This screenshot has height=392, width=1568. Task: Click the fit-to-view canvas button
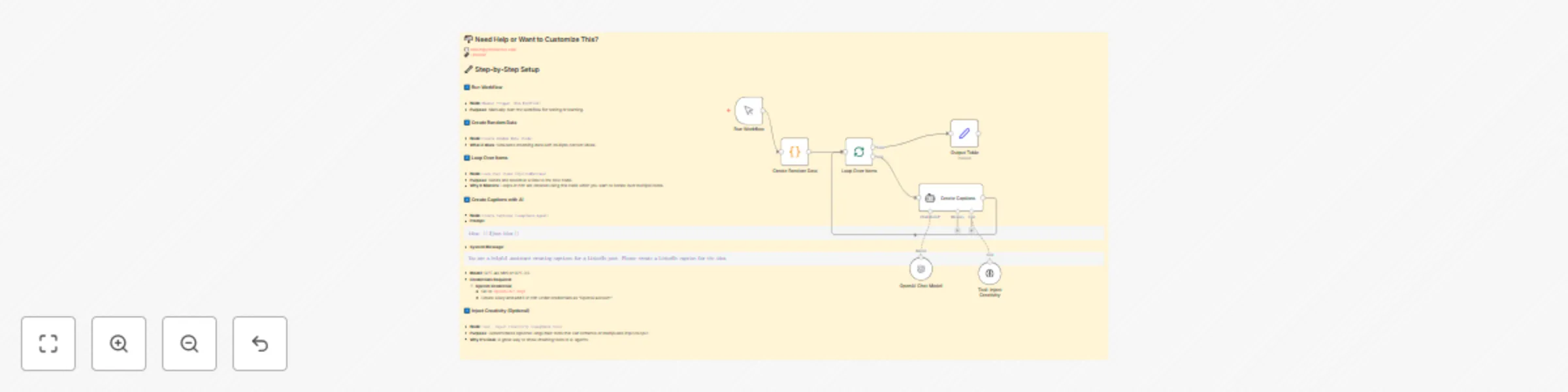coord(48,344)
